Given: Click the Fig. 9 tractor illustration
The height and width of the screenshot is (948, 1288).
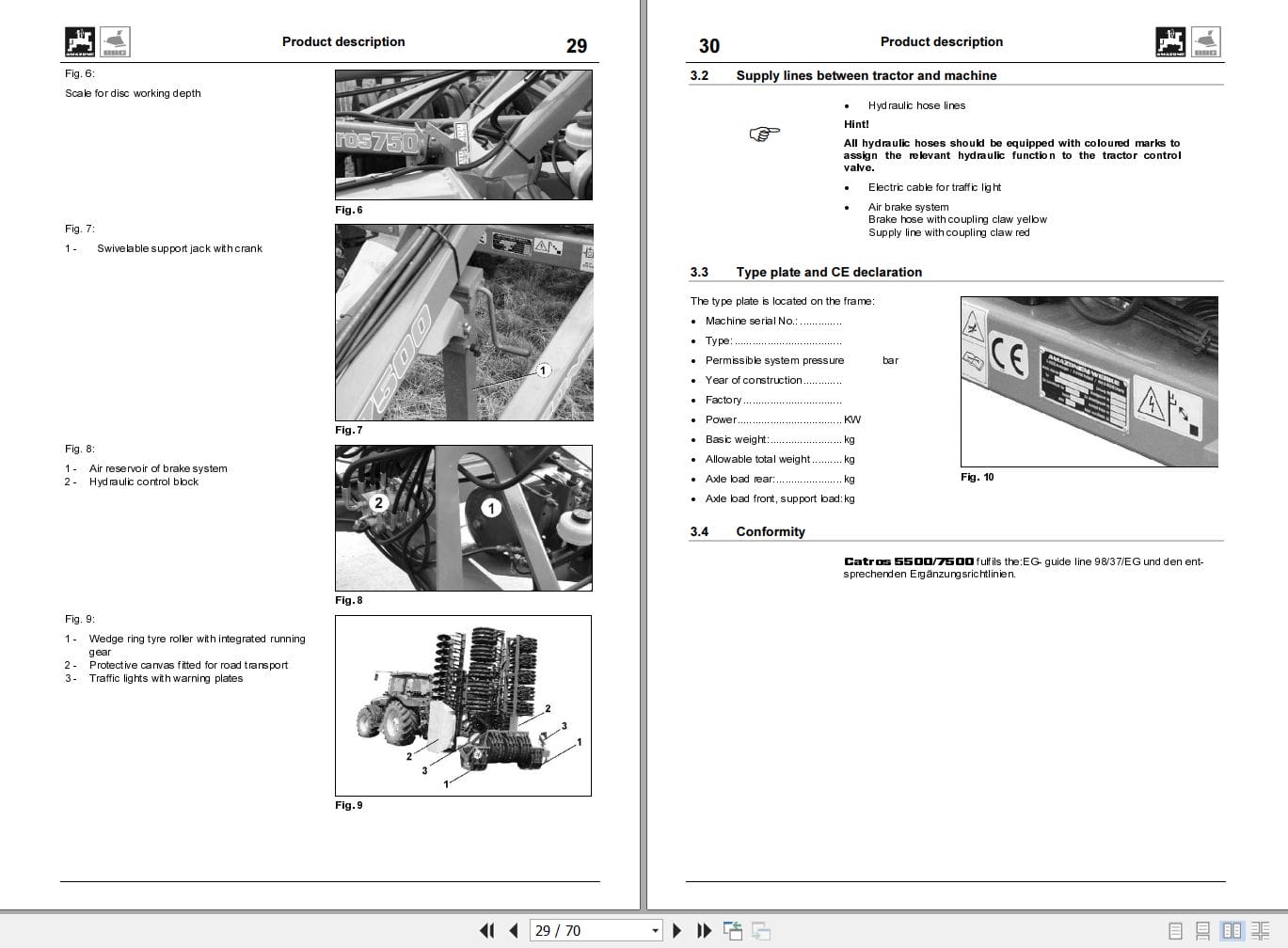Looking at the screenshot, I should point(463,705).
